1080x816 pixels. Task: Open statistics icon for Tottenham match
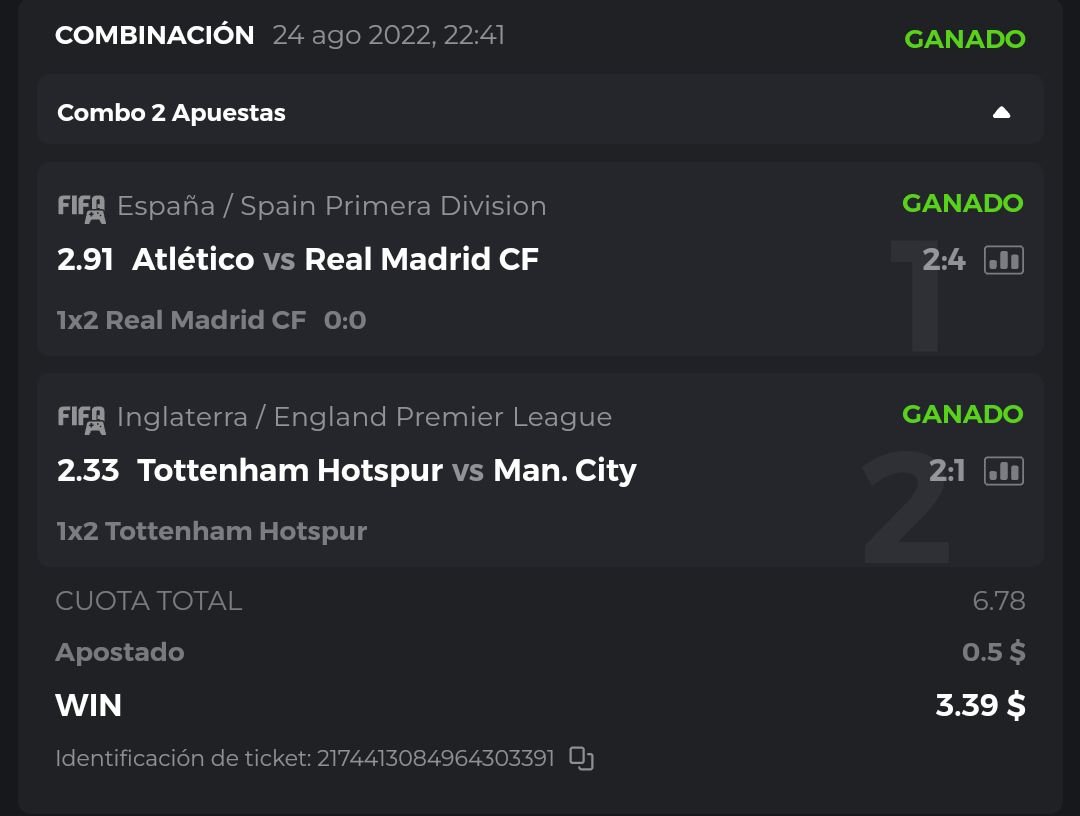pyautogui.click(x=1003, y=471)
